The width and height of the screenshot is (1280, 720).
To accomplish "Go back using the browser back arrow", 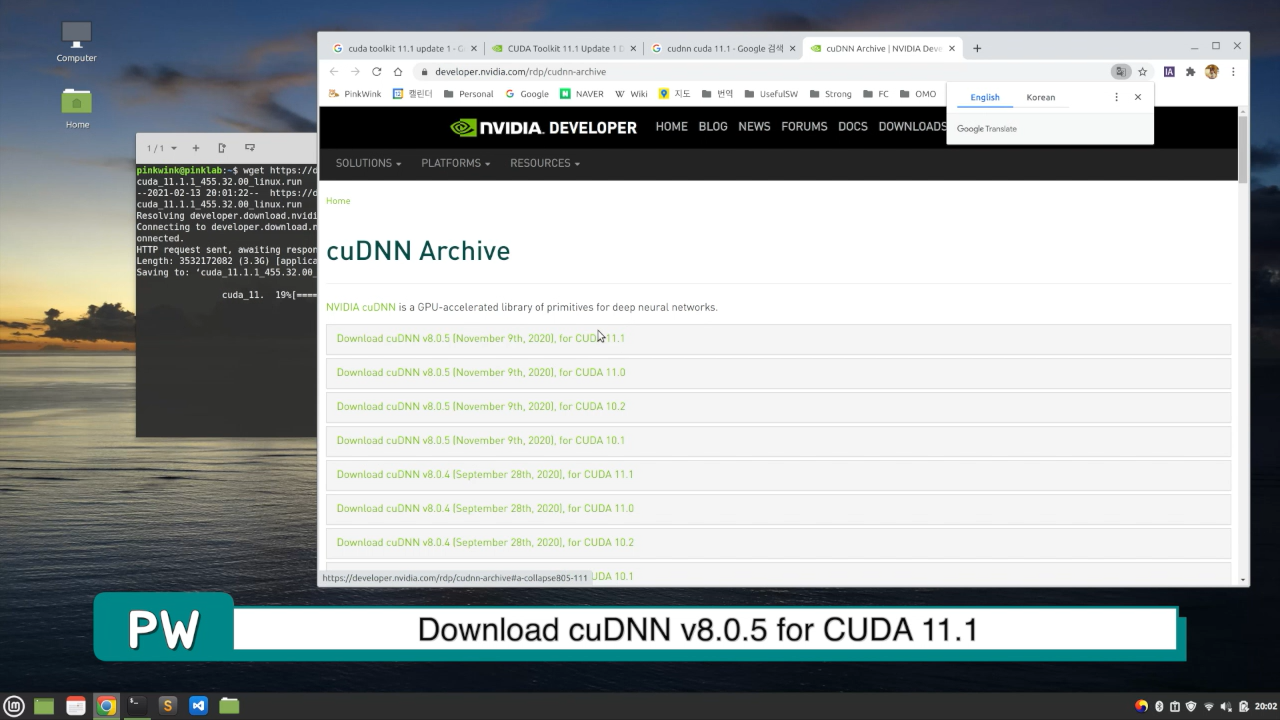I will 334,72.
